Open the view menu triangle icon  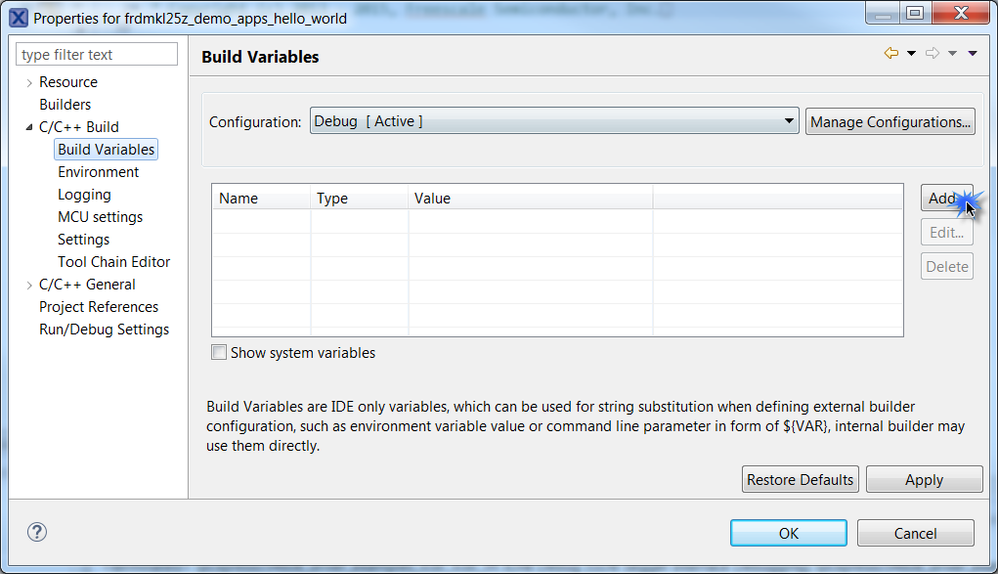click(973, 54)
